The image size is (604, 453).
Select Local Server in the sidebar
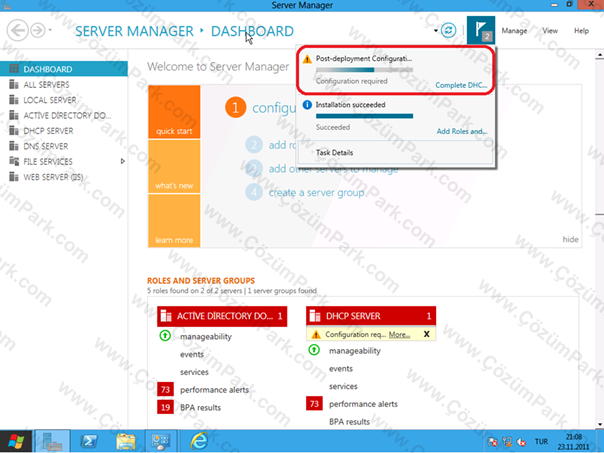pos(64,100)
